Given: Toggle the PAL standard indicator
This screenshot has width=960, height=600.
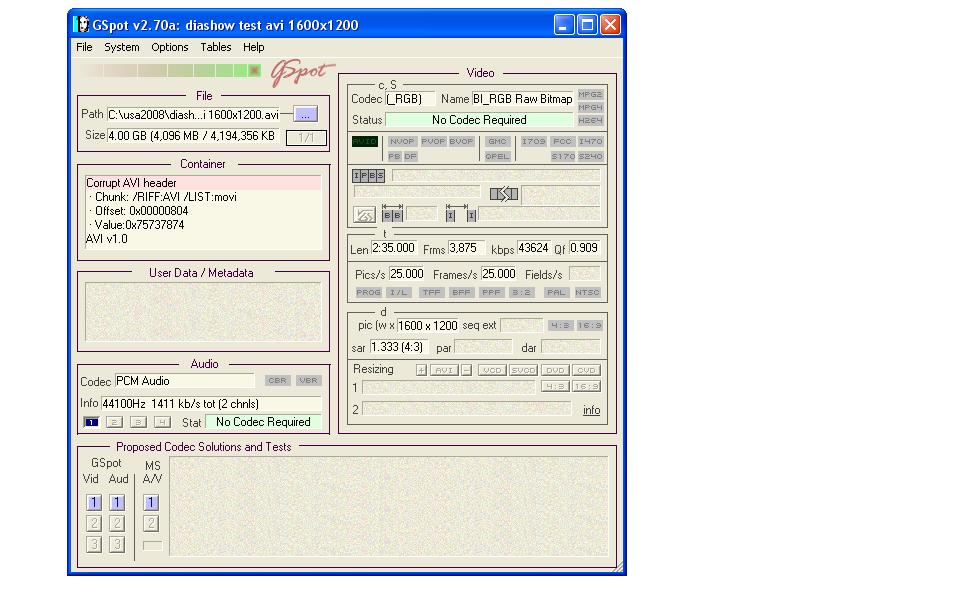Looking at the screenshot, I should [x=556, y=293].
